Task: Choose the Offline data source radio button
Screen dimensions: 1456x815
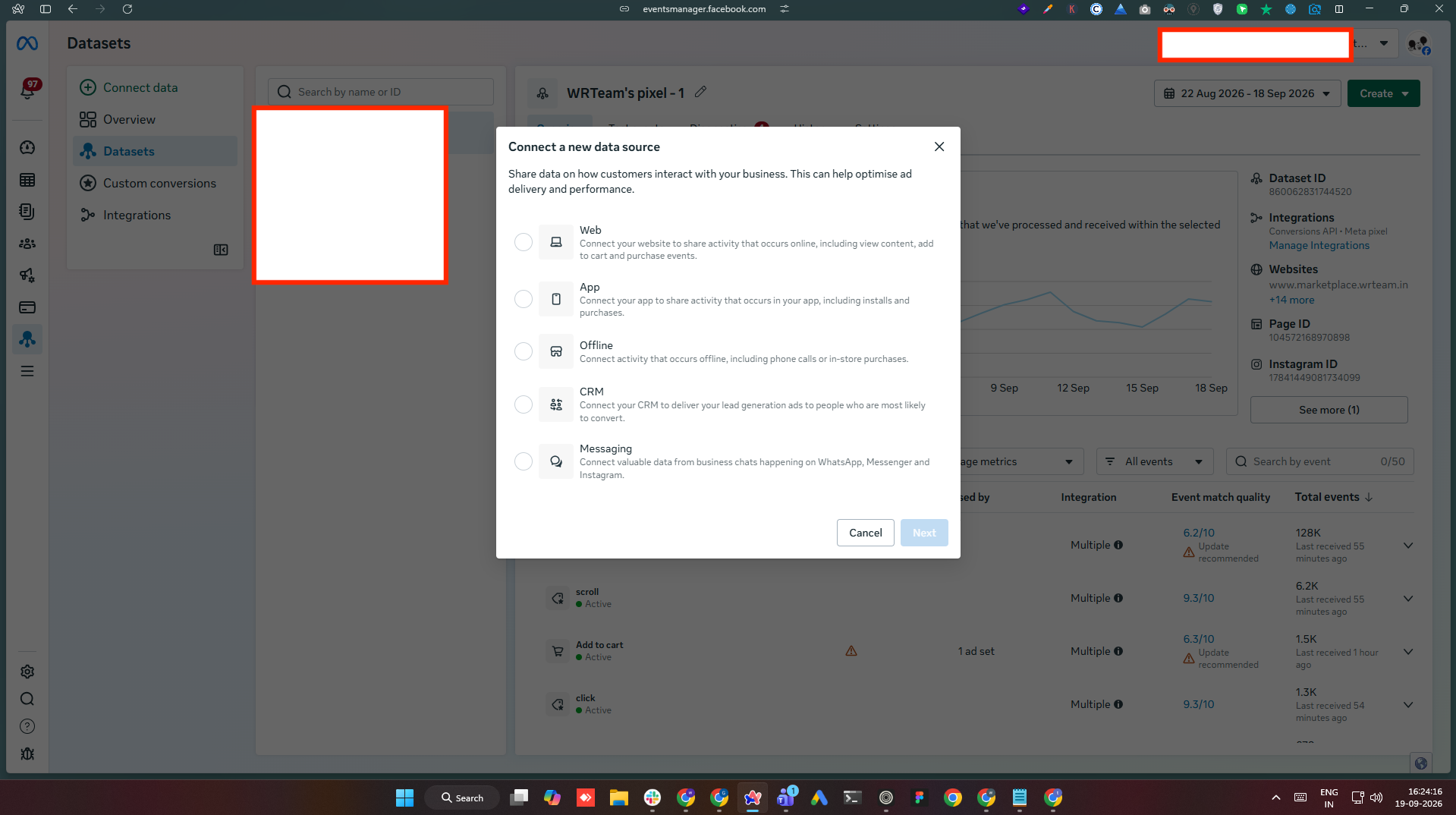Action: [x=524, y=351]
